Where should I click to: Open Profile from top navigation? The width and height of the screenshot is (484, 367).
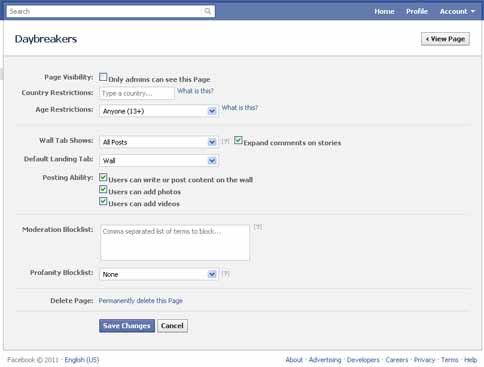pyautogui.click(x=417, y=11)
